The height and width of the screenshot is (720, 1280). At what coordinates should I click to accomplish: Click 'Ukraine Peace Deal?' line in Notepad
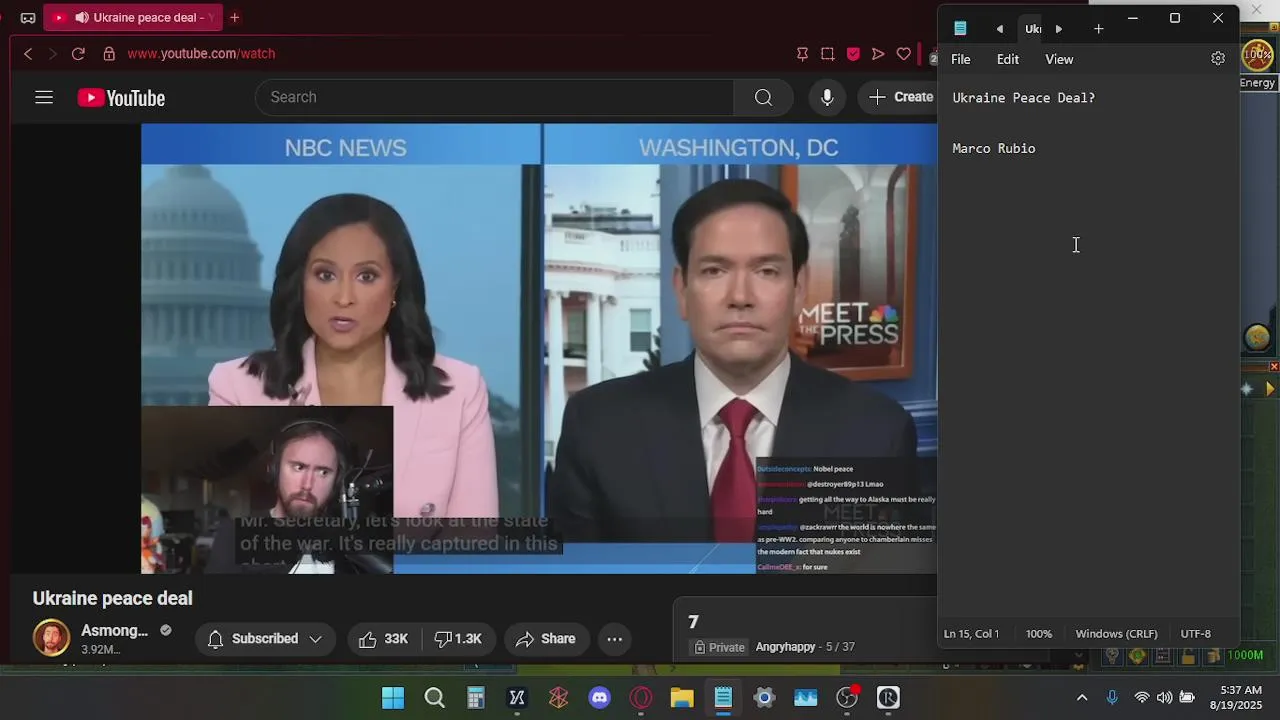[x=1023, y=97]
